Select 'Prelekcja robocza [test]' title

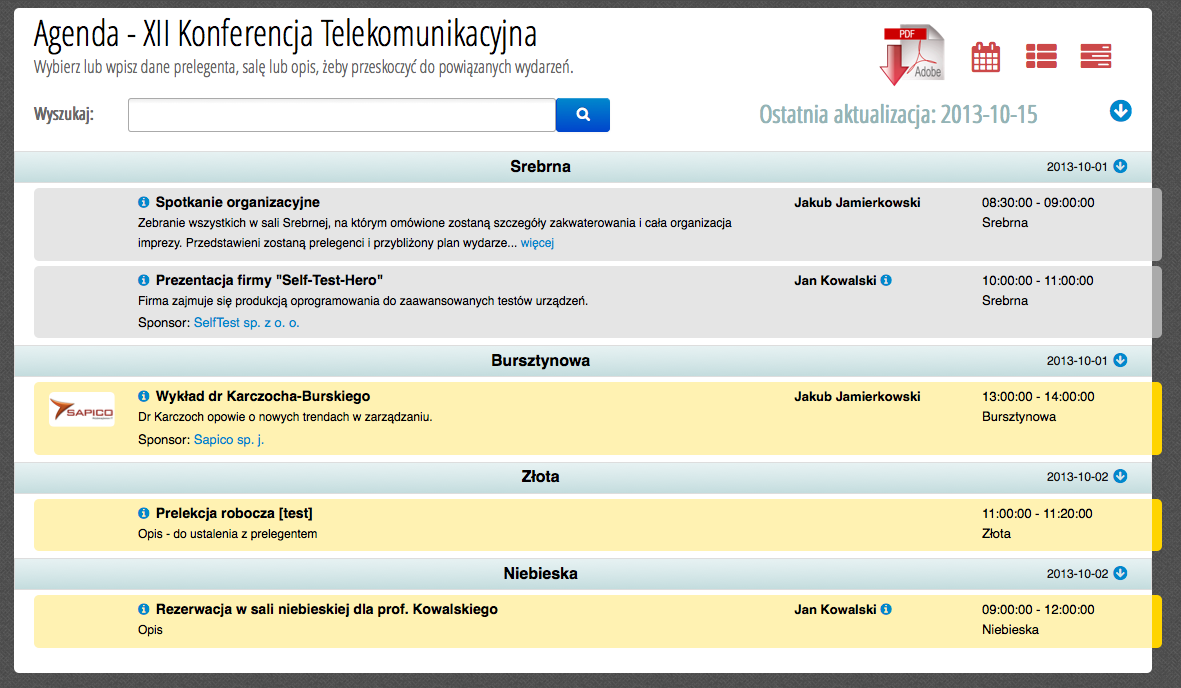tap(233, 513)
